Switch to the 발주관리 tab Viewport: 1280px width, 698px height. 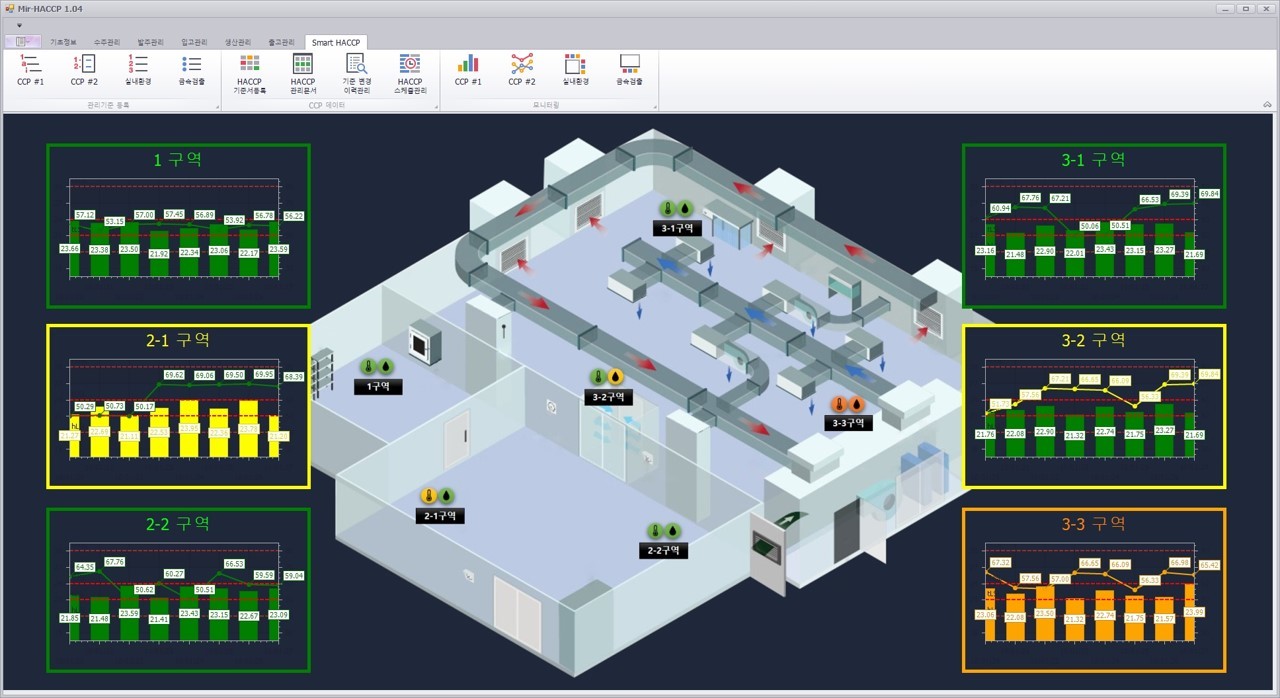pyautogui.click(x=150, y=42)
